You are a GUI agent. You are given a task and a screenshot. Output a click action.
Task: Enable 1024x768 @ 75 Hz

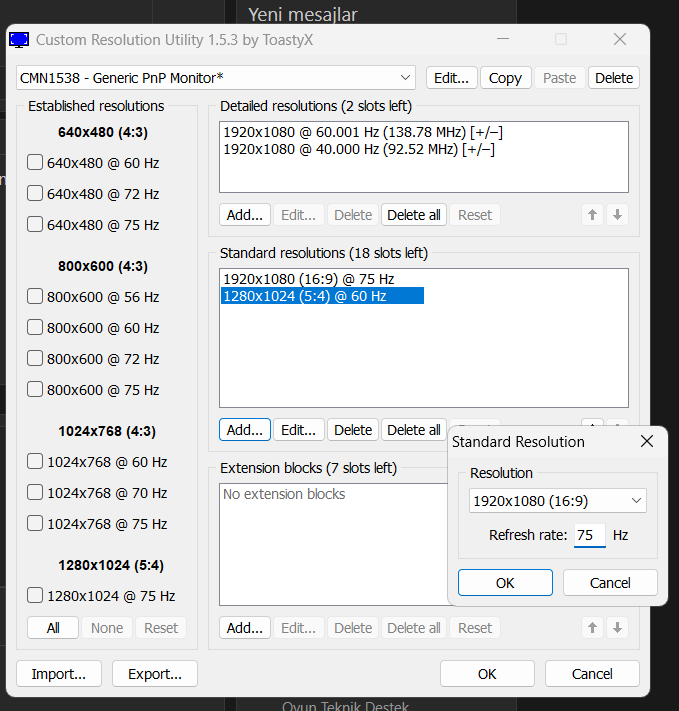pos(35,523)
